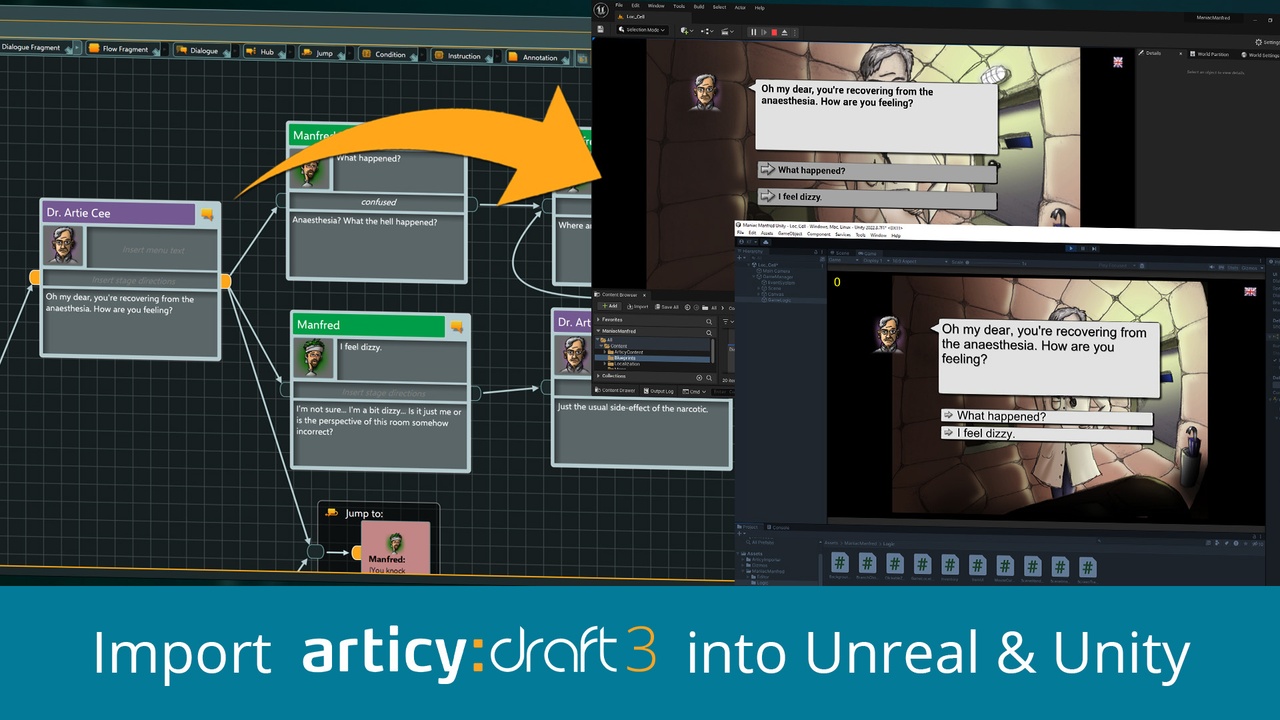Click the Play button in Unity

pos(1071,248)
